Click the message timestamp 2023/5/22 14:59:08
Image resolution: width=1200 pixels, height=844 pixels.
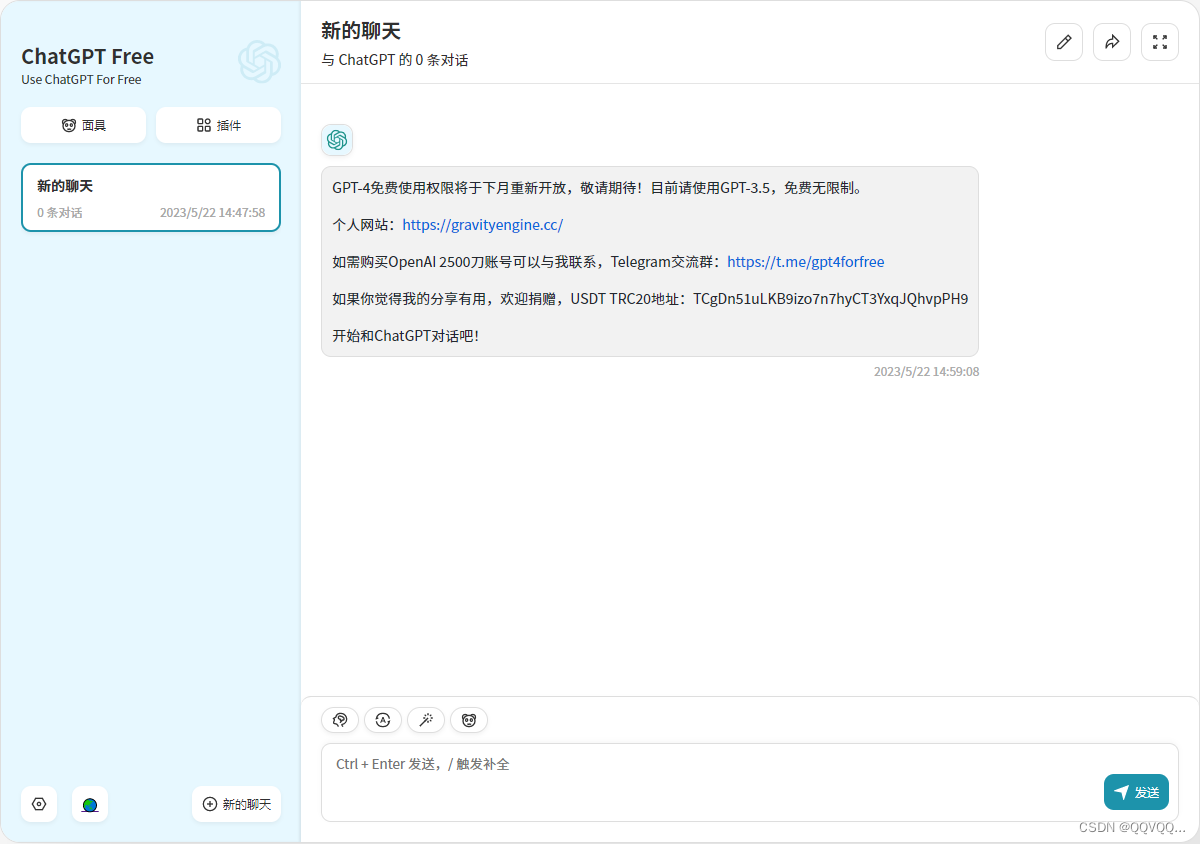pos(927,371)
